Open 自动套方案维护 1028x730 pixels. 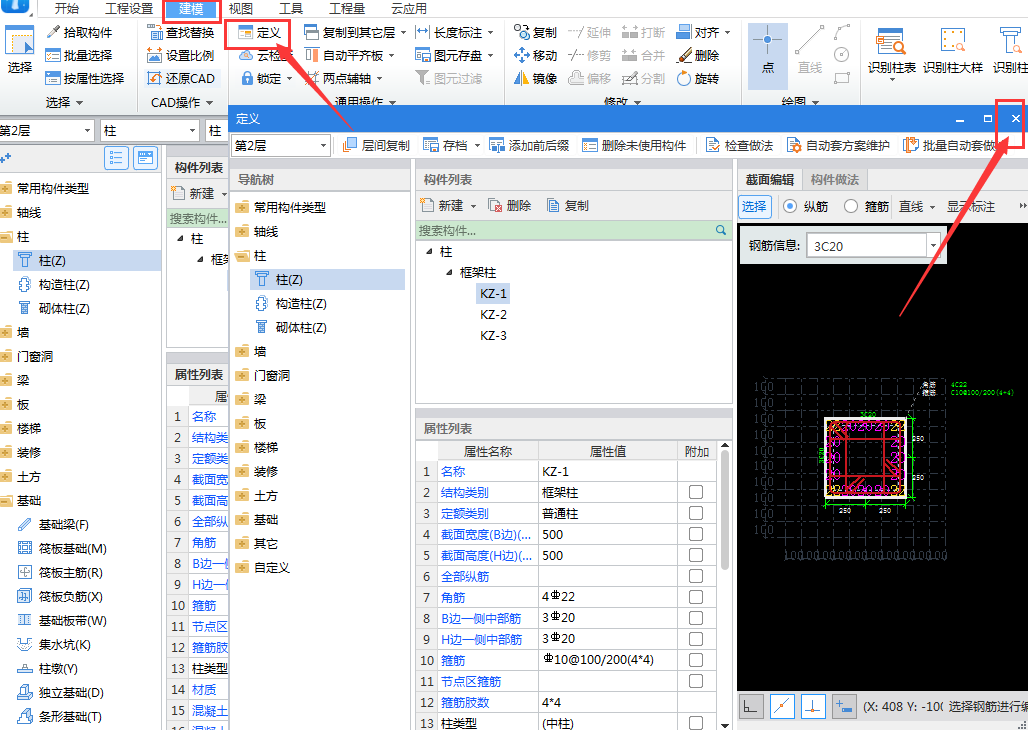838,145
